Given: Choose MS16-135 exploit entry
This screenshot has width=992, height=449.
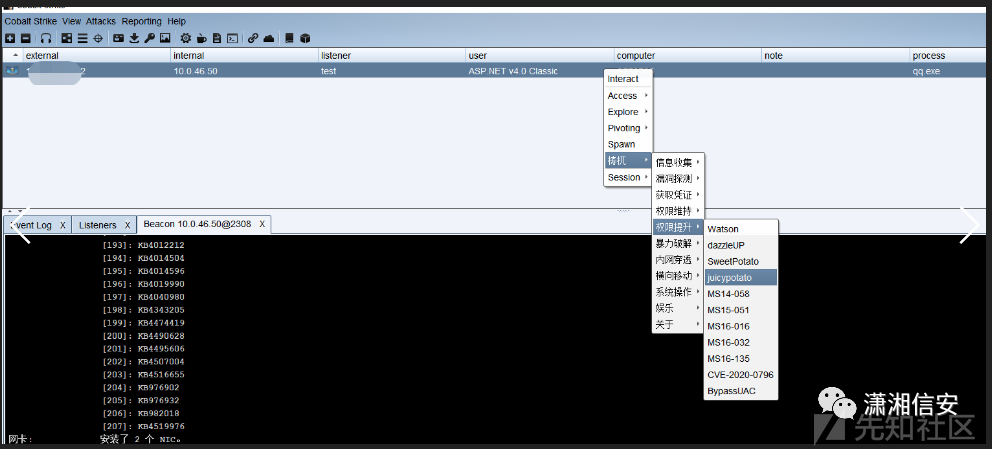Looking at the screenshot, I should coord(741,359).
